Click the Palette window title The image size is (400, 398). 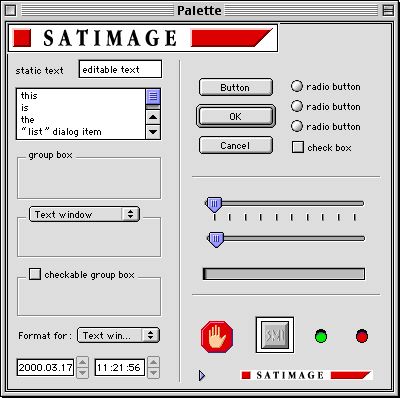[199, 10]
